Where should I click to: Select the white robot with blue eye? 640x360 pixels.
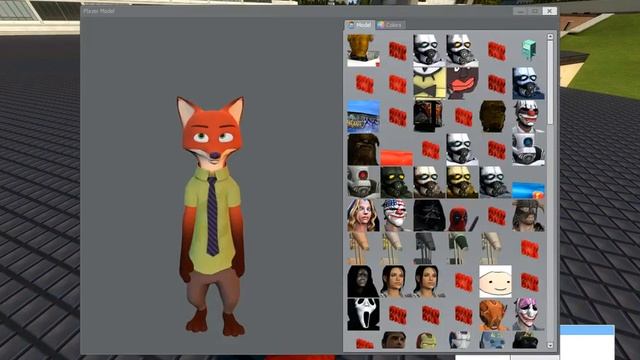pos(528,150)
